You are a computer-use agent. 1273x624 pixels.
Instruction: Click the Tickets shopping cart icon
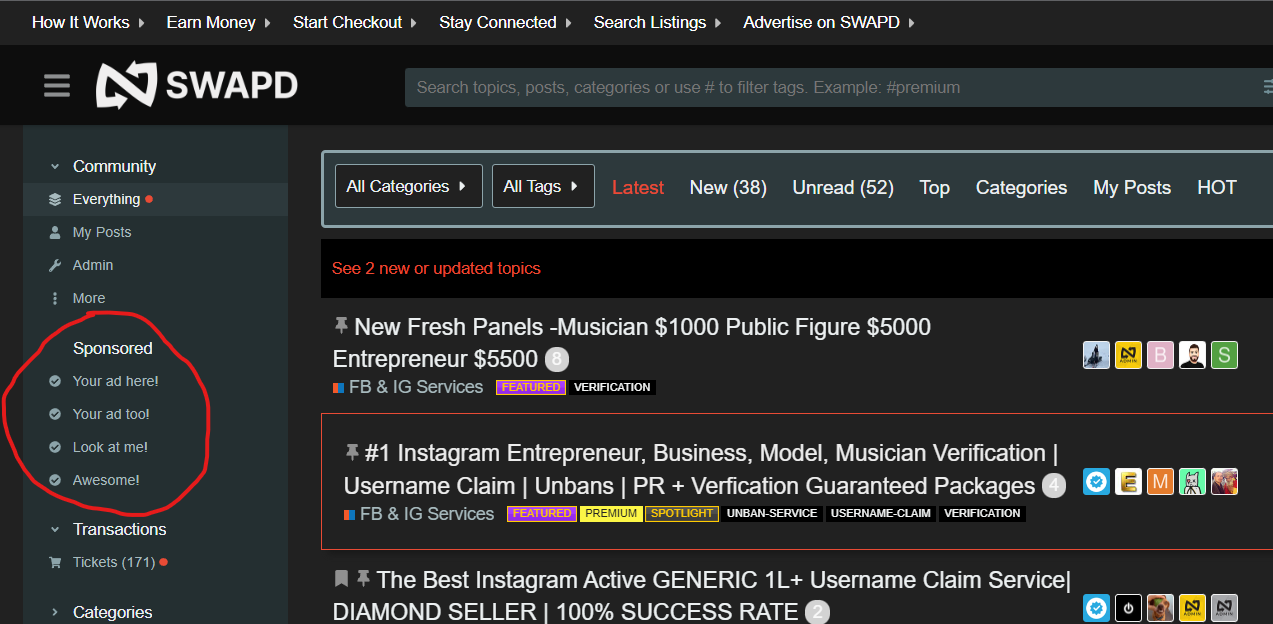tap(55, 562)
